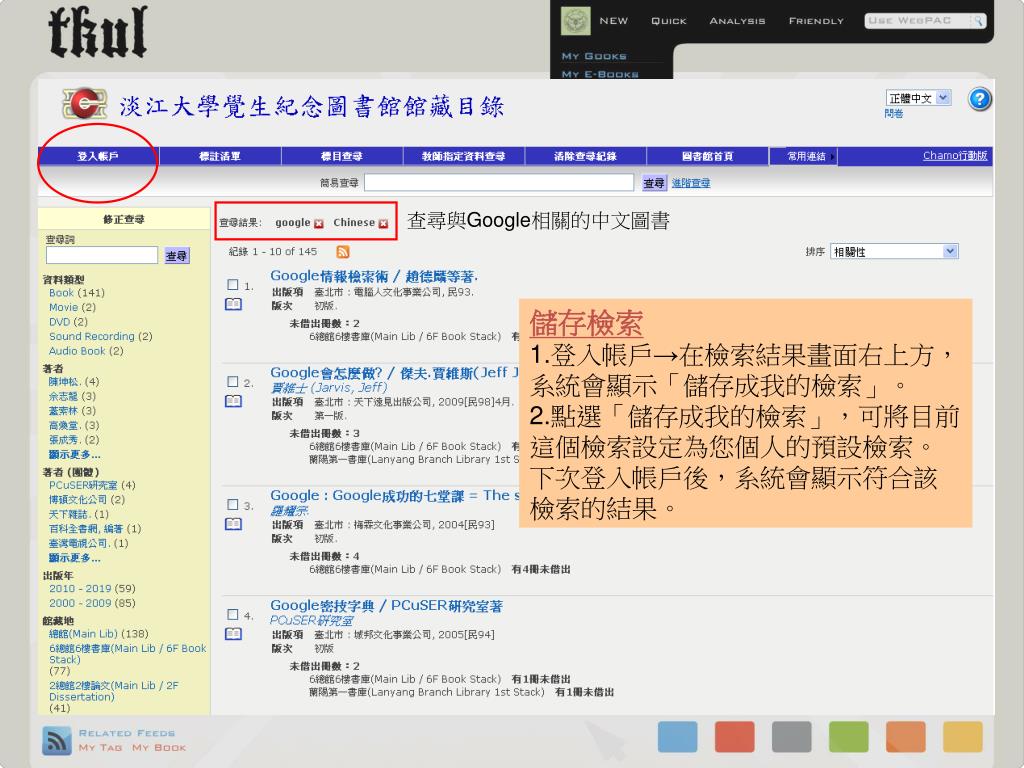Click the light blue color square at bottom

tap(677, 737)
